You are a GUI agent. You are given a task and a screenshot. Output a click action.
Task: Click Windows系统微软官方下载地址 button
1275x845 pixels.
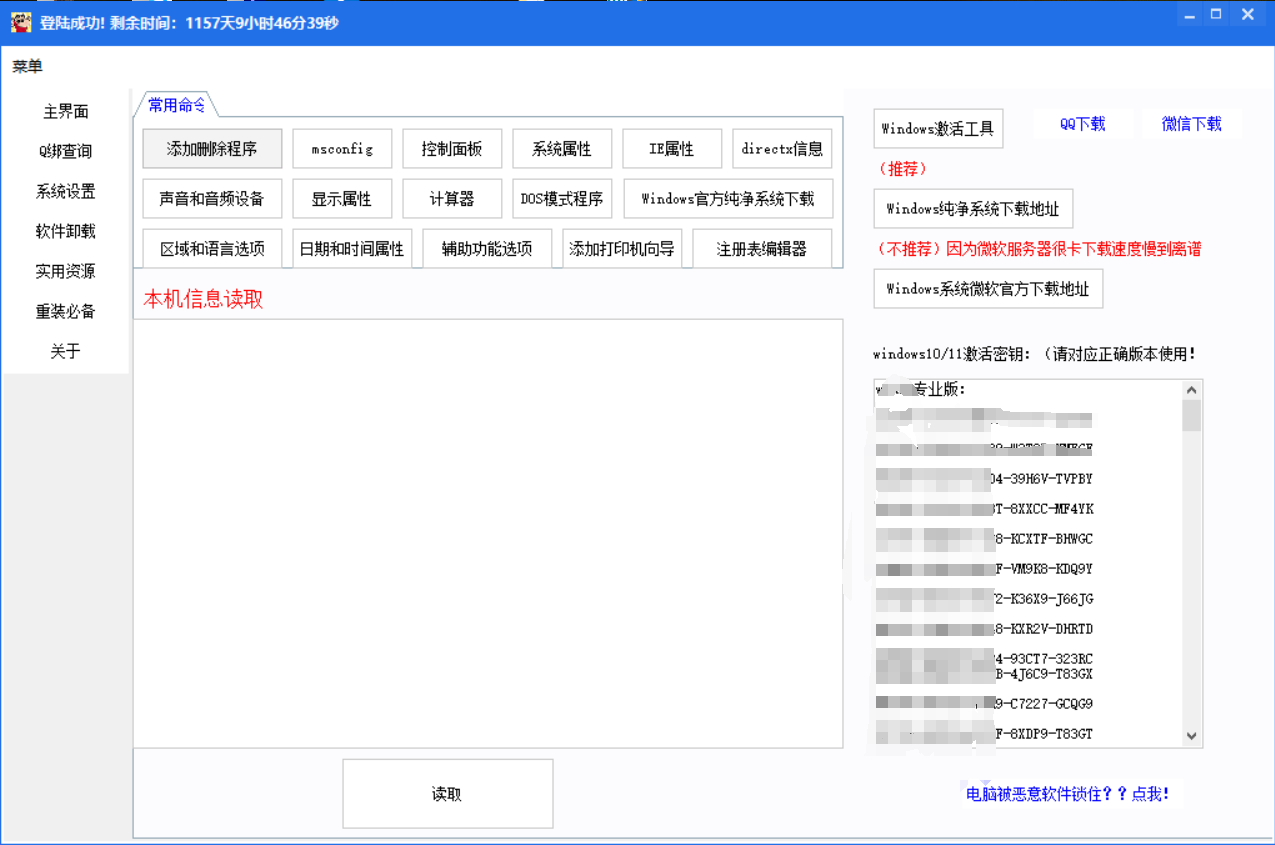tap(988, 289)
